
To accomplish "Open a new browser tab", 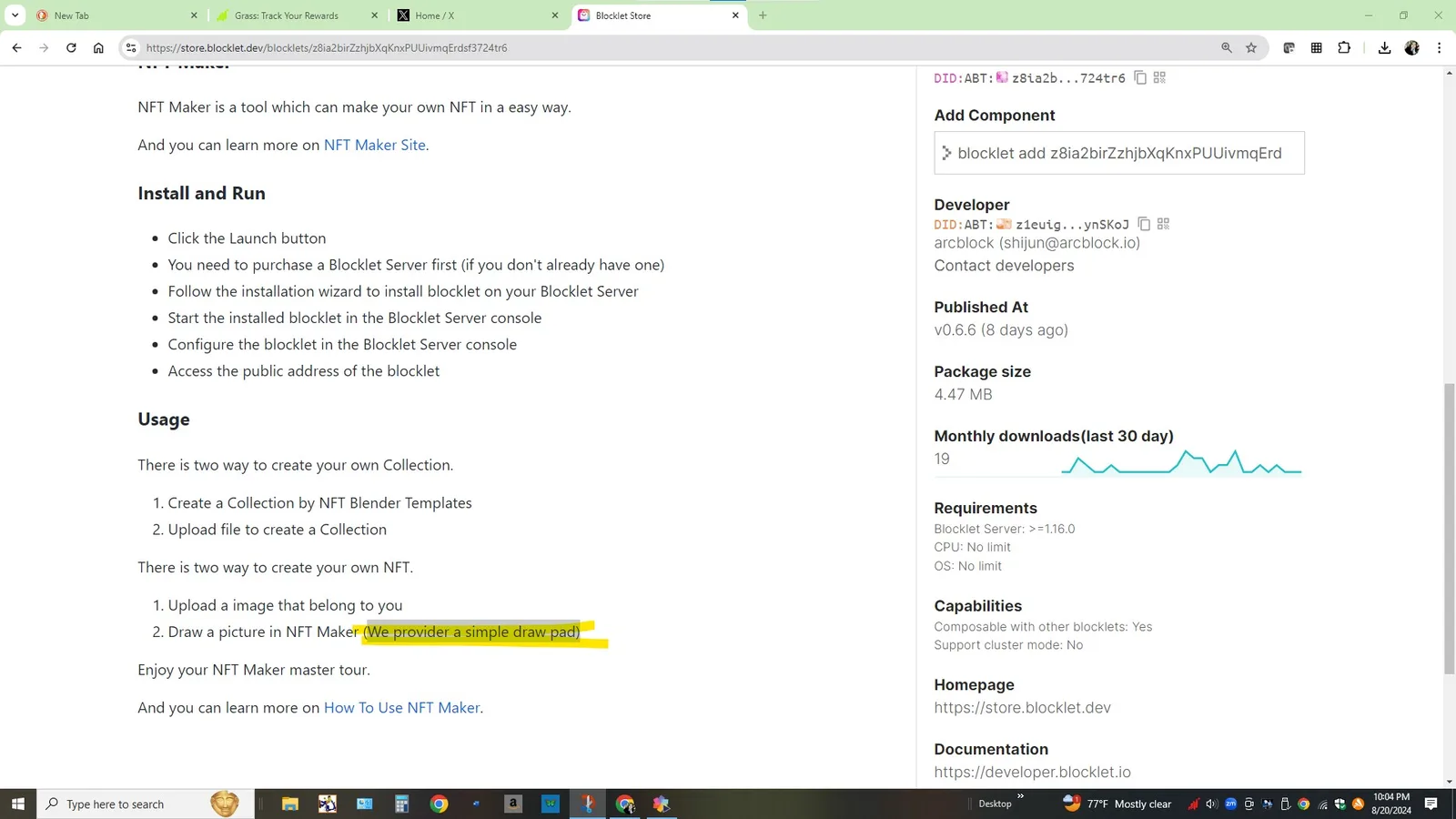I will pos(763,15).
